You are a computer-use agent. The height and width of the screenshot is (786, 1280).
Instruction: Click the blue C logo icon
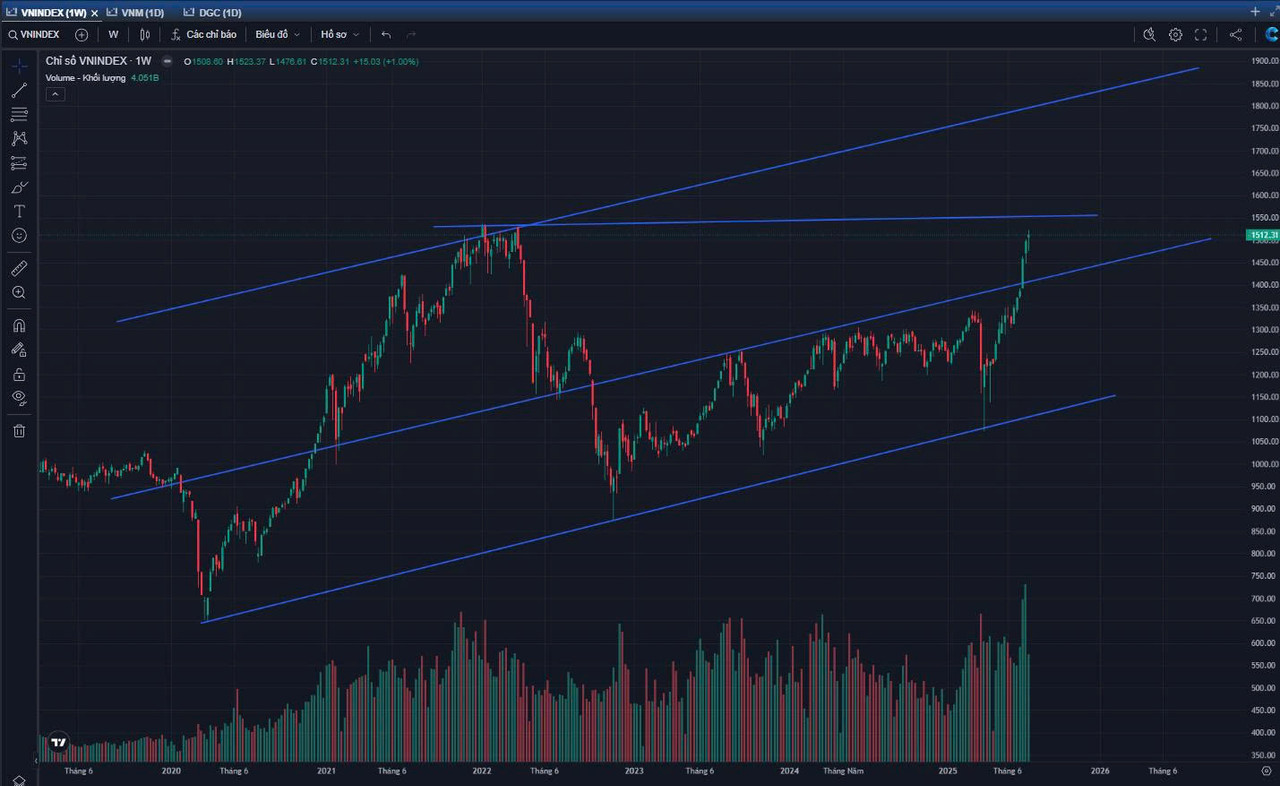(1271, 34)
